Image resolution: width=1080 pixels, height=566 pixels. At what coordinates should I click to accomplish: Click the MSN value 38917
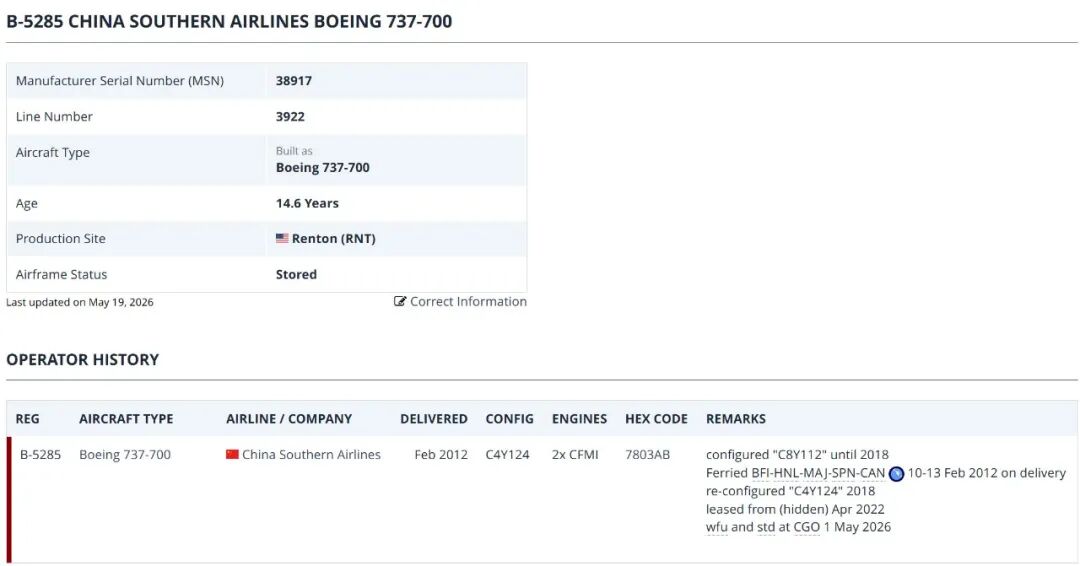(294, 81)
